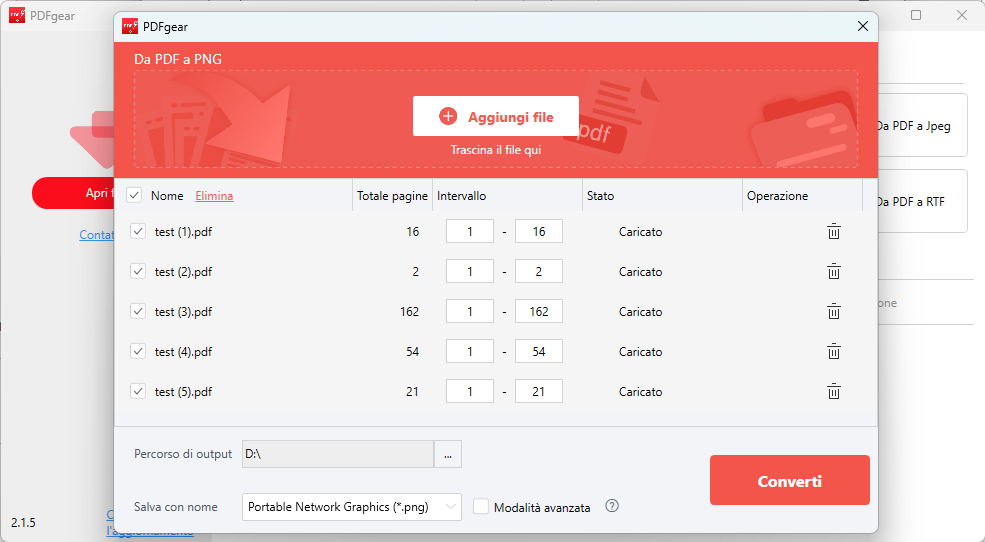
Task: Toggle checkbox for test (5).pdf
Action: 138,391
